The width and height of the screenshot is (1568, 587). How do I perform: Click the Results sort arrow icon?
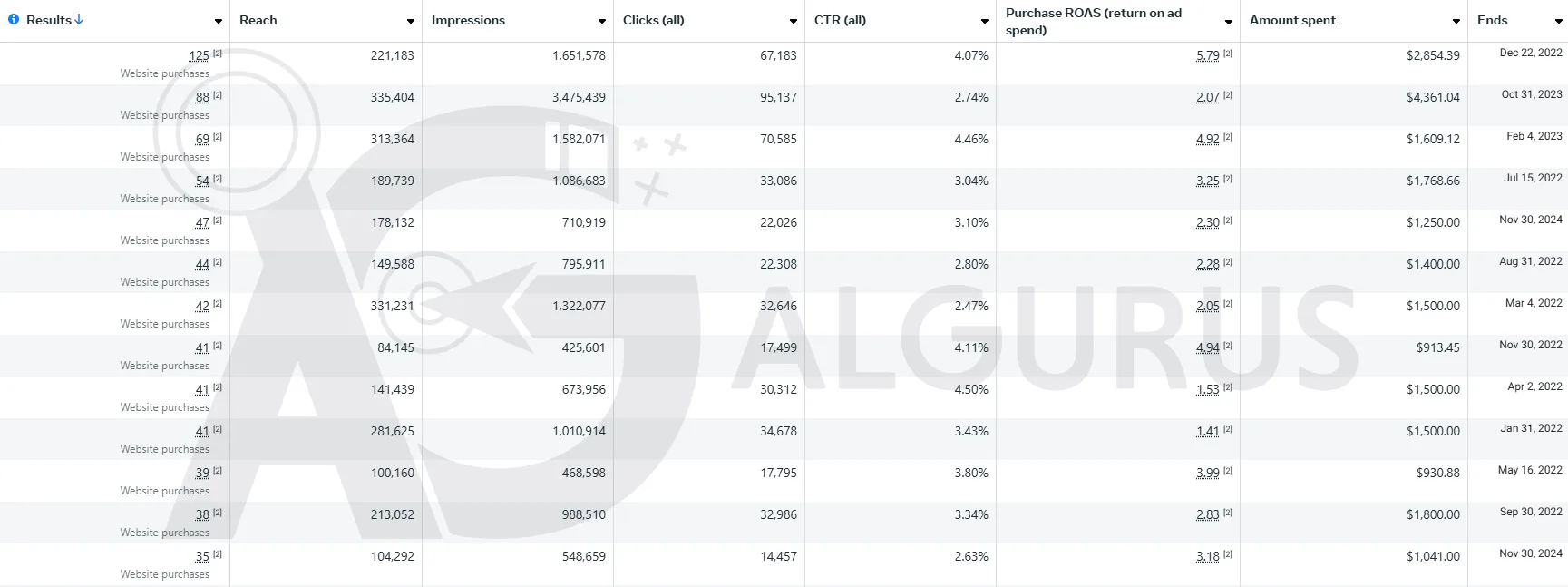pos(79,20)
